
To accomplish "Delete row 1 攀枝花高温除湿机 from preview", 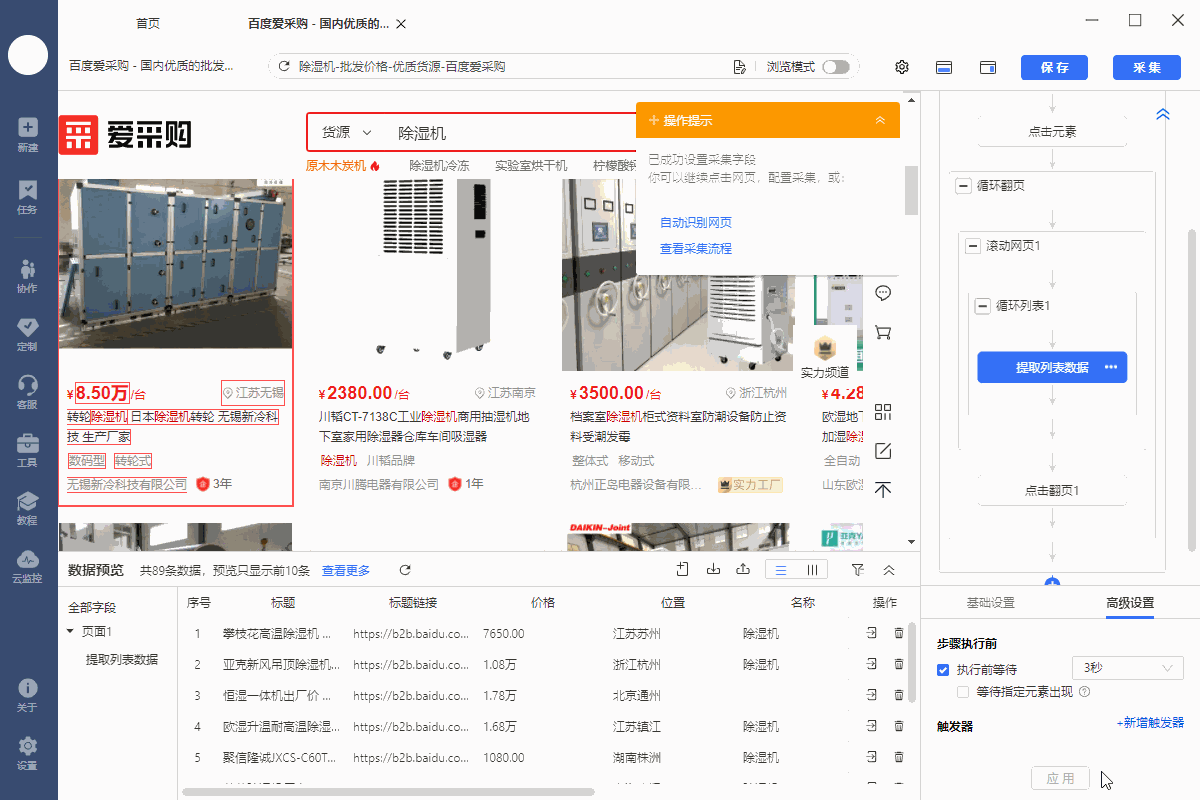I will pyautogui.click(x=899, y=633).
